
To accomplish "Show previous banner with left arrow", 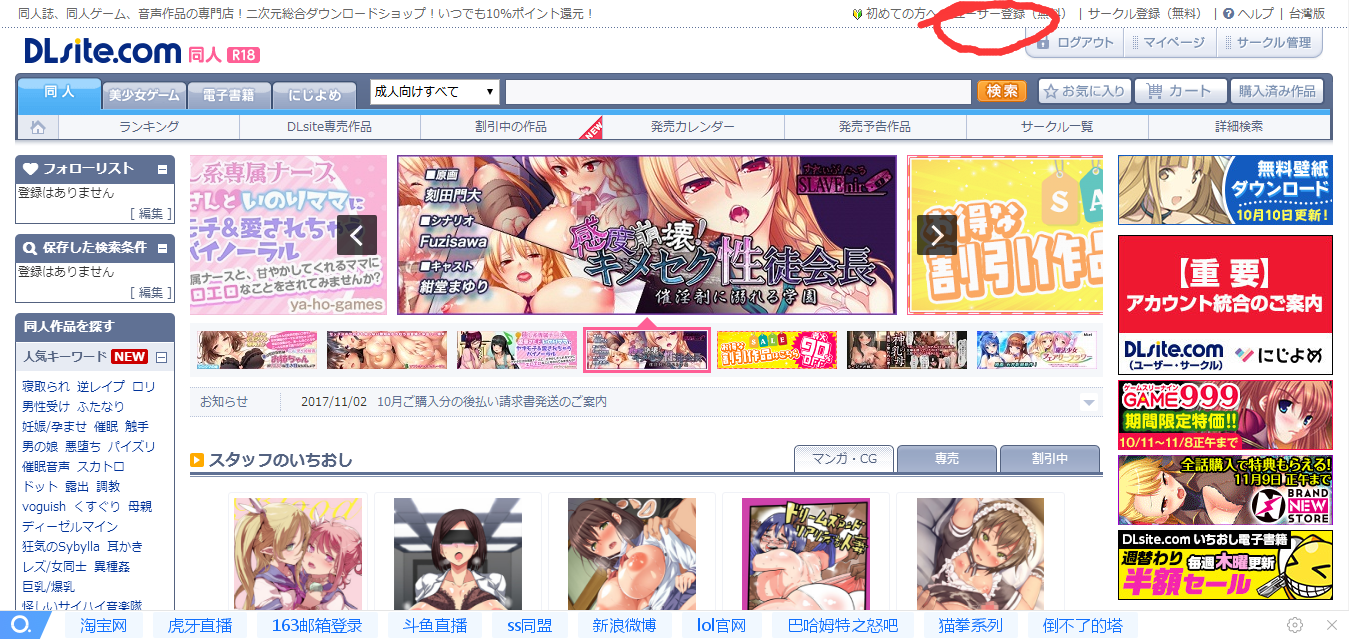I will (x=357, y=235).
